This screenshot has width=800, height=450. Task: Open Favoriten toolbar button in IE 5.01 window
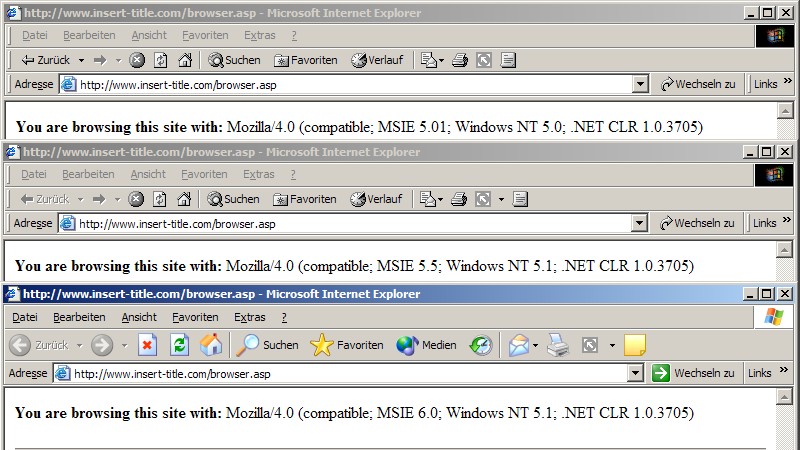tap(306, 60)
